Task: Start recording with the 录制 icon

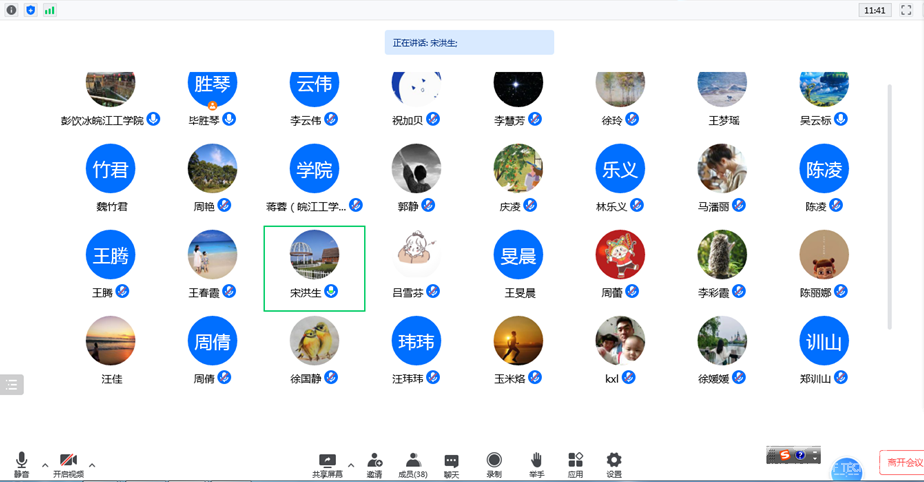Action: click(494, 461)
